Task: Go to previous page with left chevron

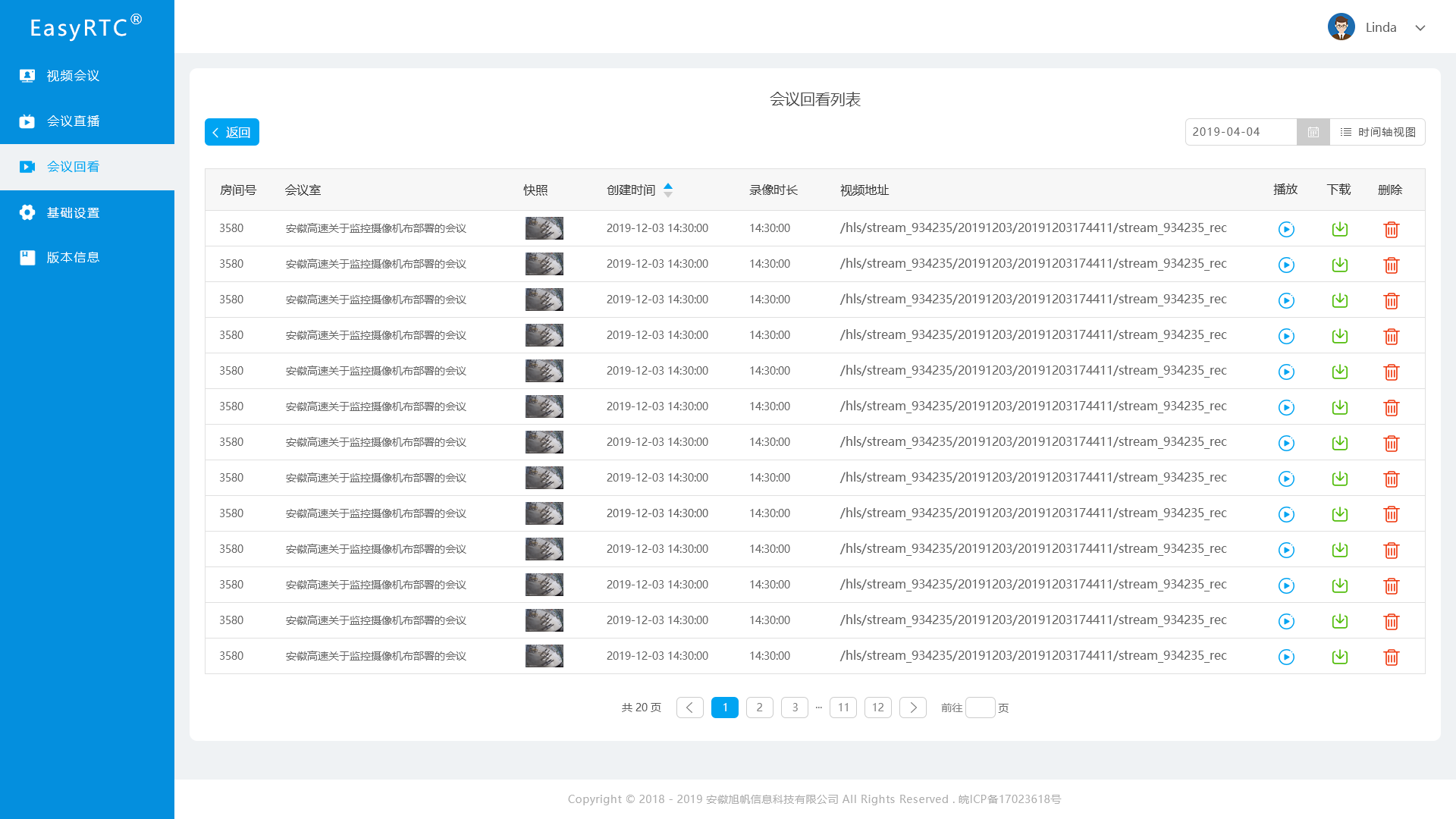Action: (x=689, y=708)
